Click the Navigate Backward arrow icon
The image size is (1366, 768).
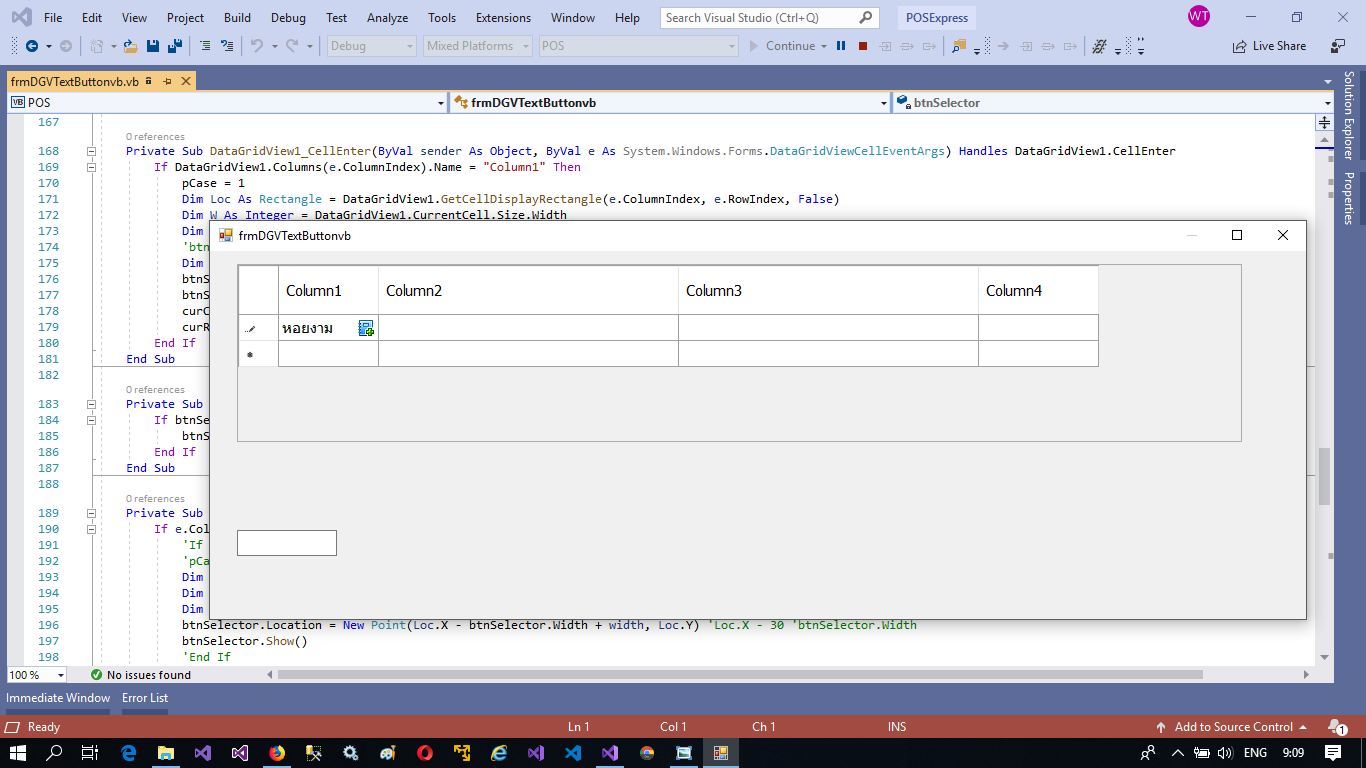point(32,46)
